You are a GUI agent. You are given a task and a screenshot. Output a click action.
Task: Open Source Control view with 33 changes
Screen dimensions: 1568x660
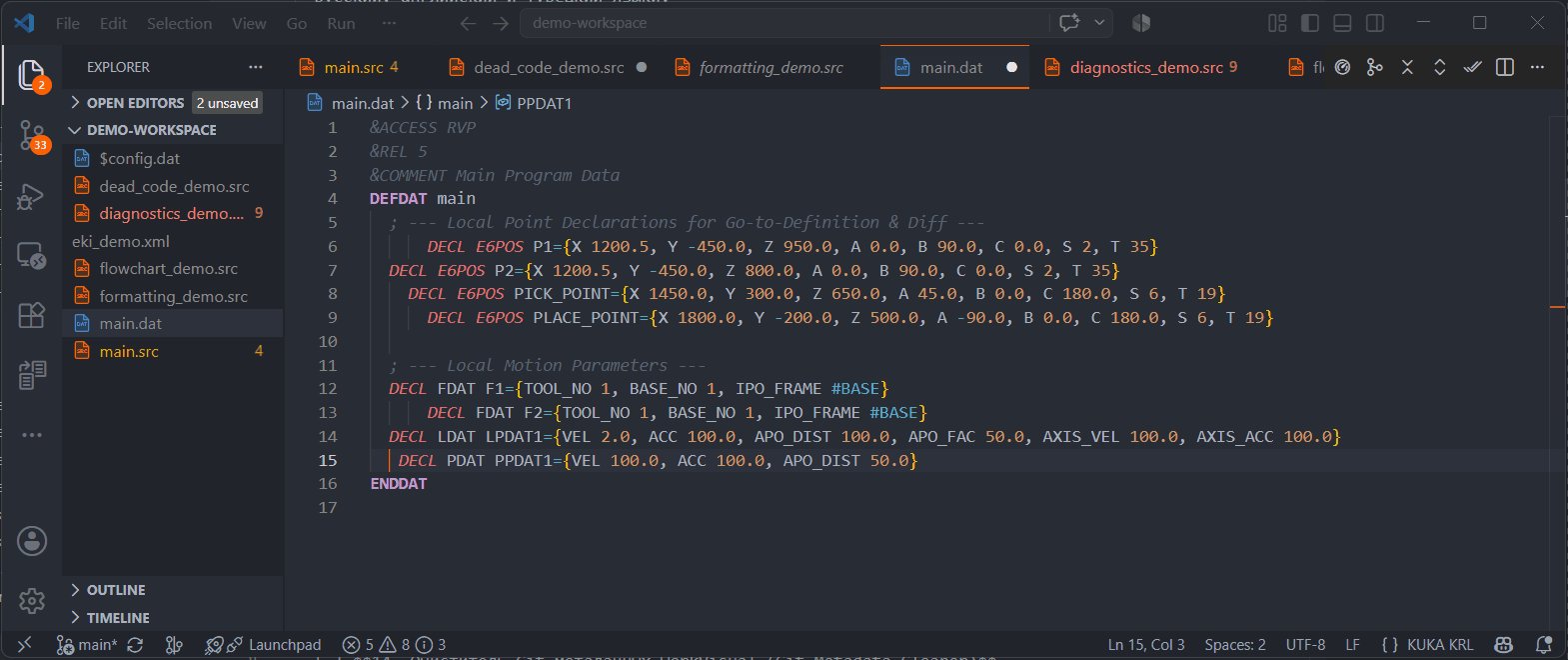(32, 136)
